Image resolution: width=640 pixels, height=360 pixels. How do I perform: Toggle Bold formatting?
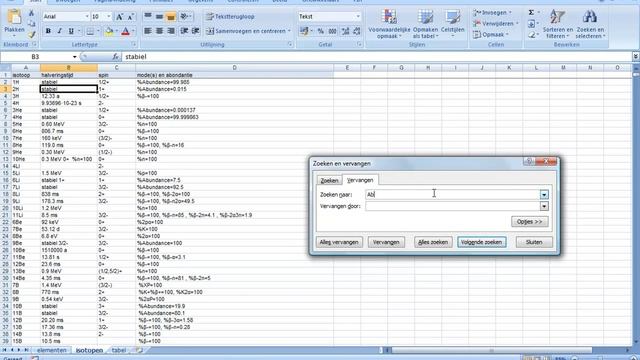pos(48,31)
